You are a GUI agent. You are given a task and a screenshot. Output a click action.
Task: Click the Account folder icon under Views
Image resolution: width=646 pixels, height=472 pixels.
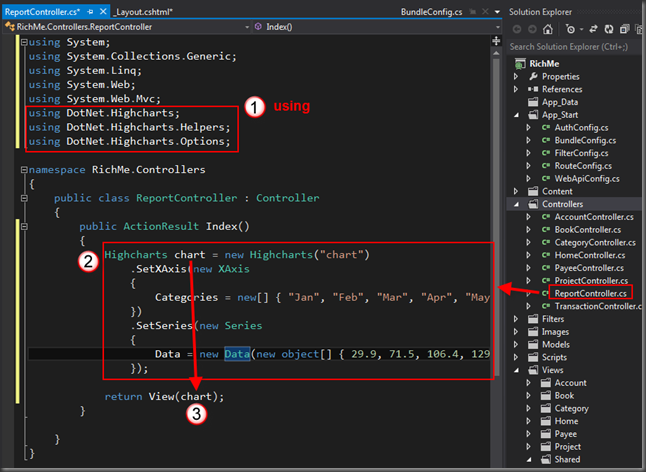[546, 383]
